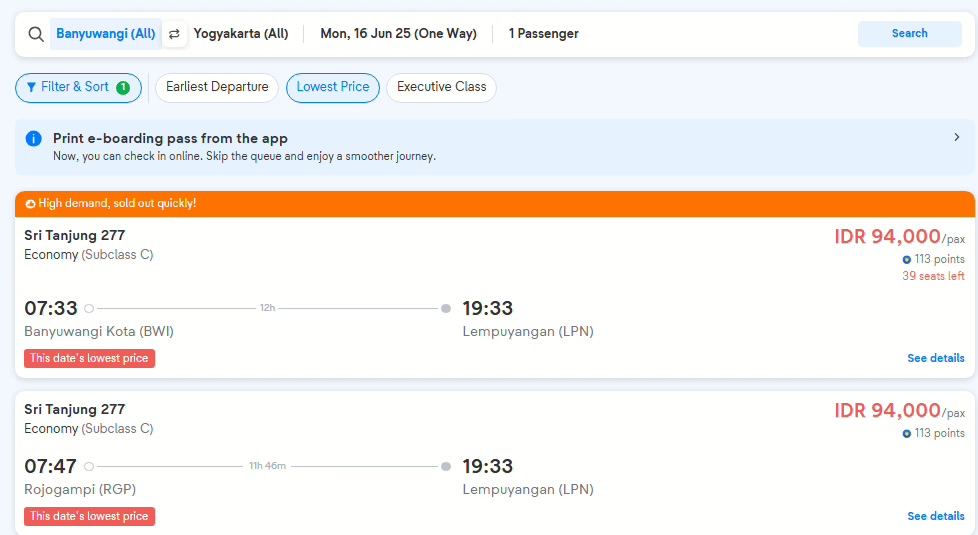The height and width of the screenshot is (535, 978).
Task: Click Print e-boarding pass from the app
Action: (x=170, y=138)
